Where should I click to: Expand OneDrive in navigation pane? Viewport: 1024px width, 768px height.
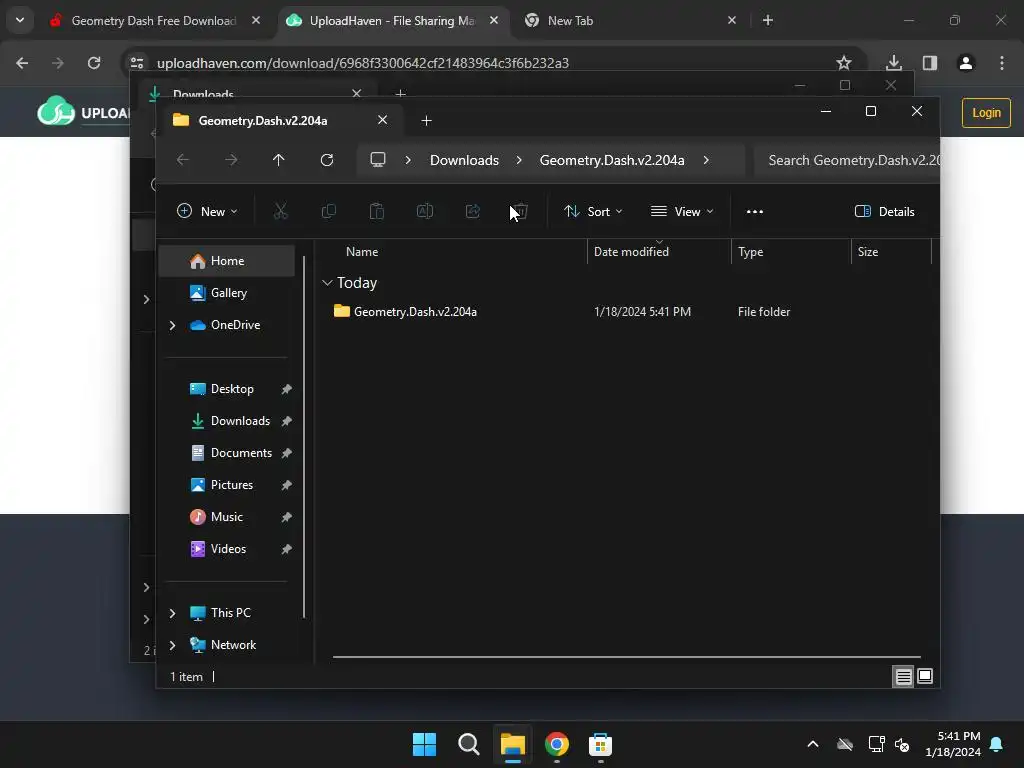(x=172, y=325)
